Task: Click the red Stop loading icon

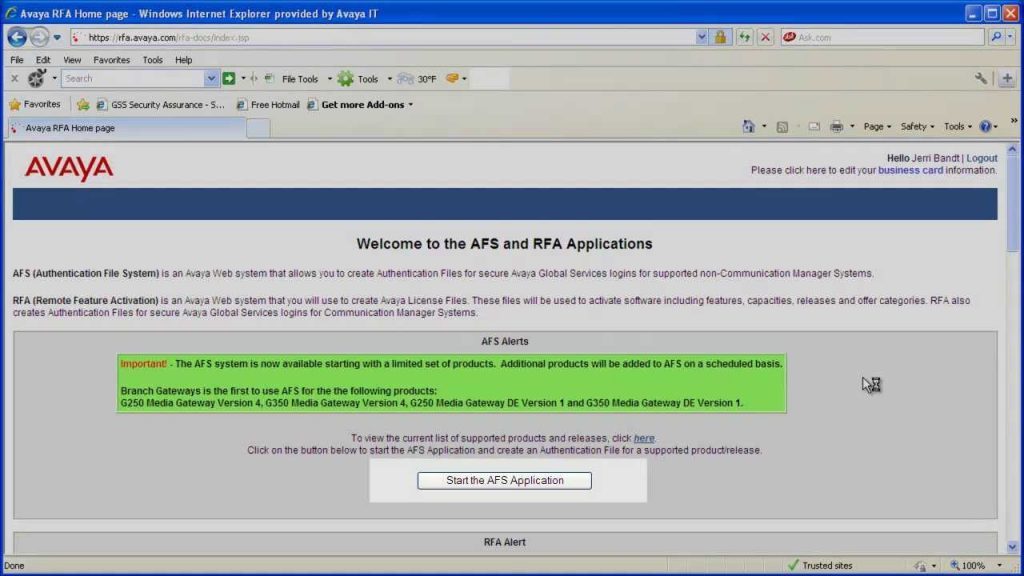Action: [765, 37]
